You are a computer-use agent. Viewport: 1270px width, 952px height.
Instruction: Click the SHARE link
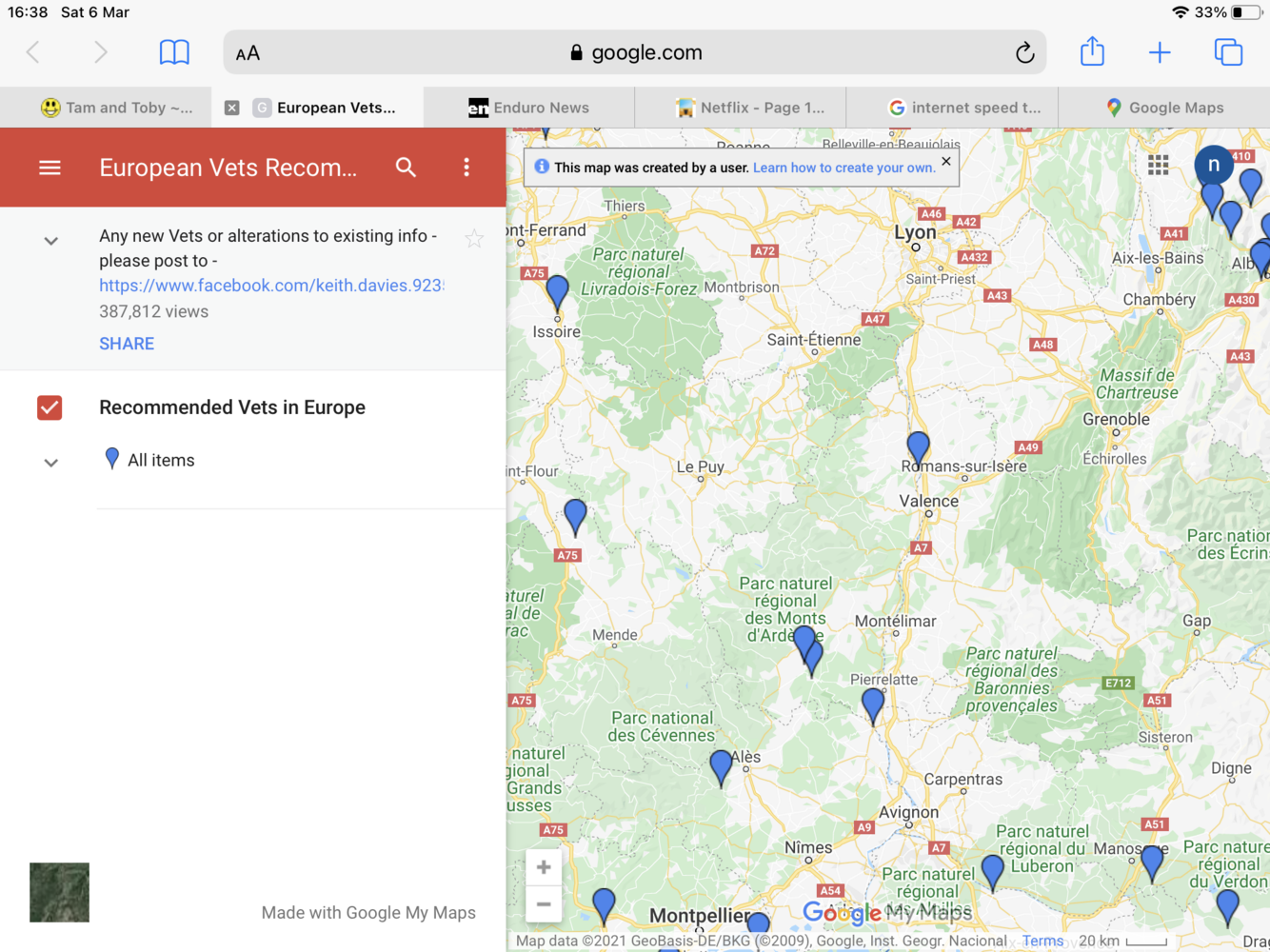click(x=127, y=344)
